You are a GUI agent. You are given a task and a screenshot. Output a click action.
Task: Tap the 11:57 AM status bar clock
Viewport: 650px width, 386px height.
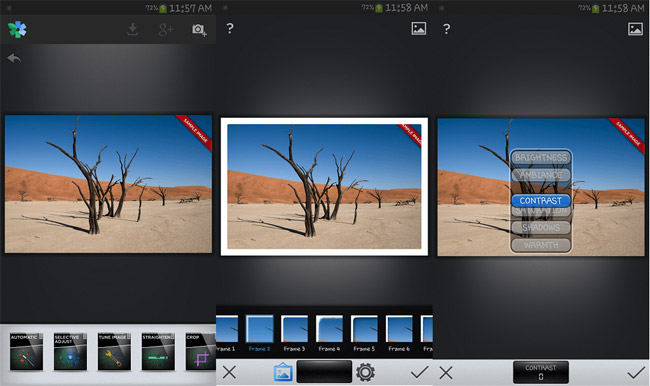(191, 8)
